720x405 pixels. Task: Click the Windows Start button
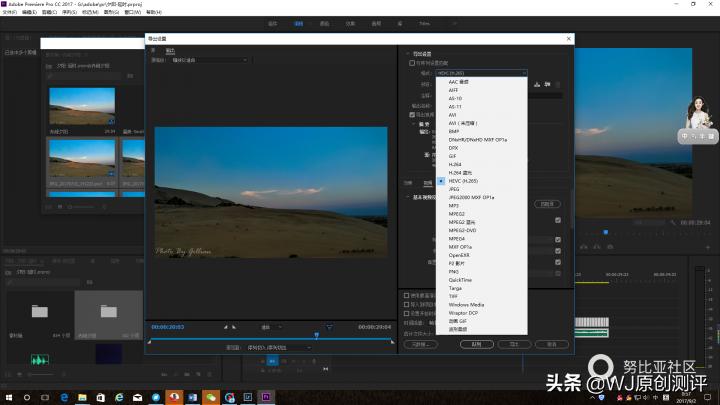[x=9, y=396]
